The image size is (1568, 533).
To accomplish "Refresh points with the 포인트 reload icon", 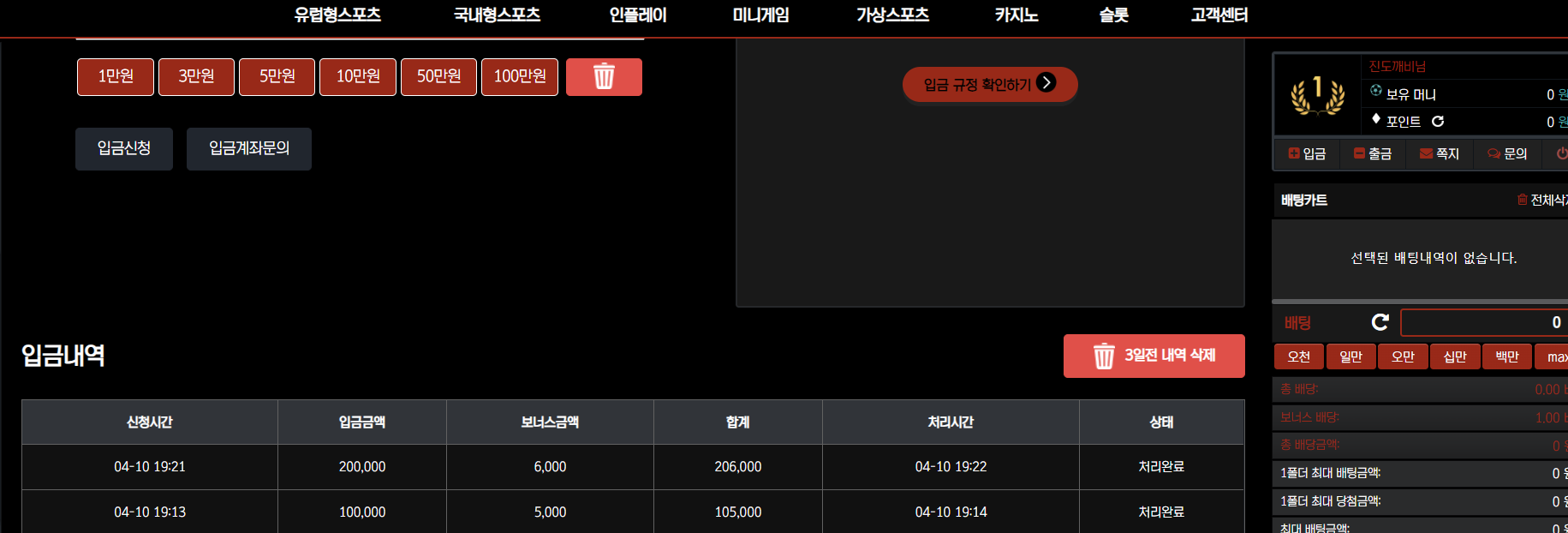I will [x=1438, y=122].
